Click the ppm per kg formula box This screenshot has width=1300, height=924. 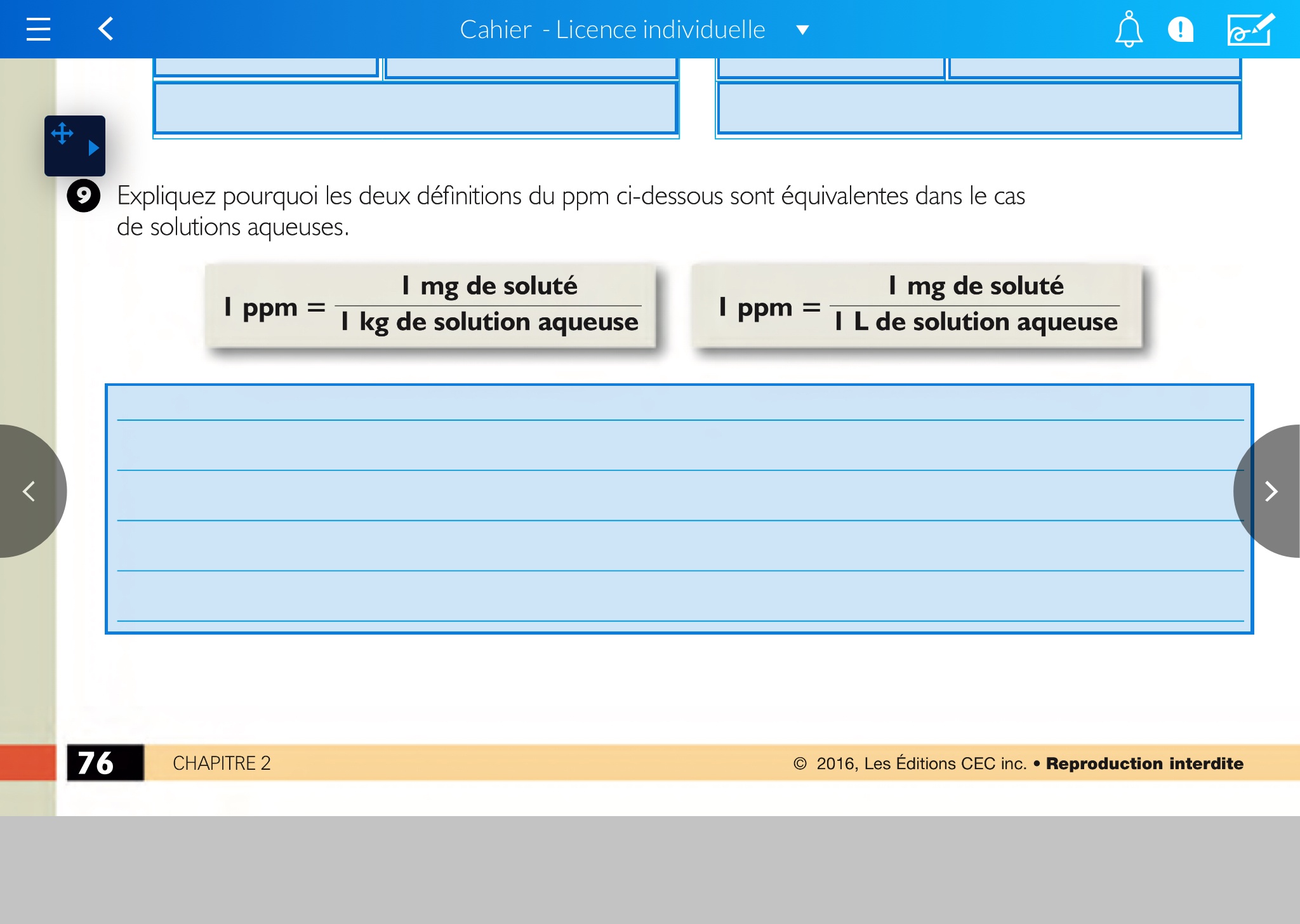tap(430, 305)
